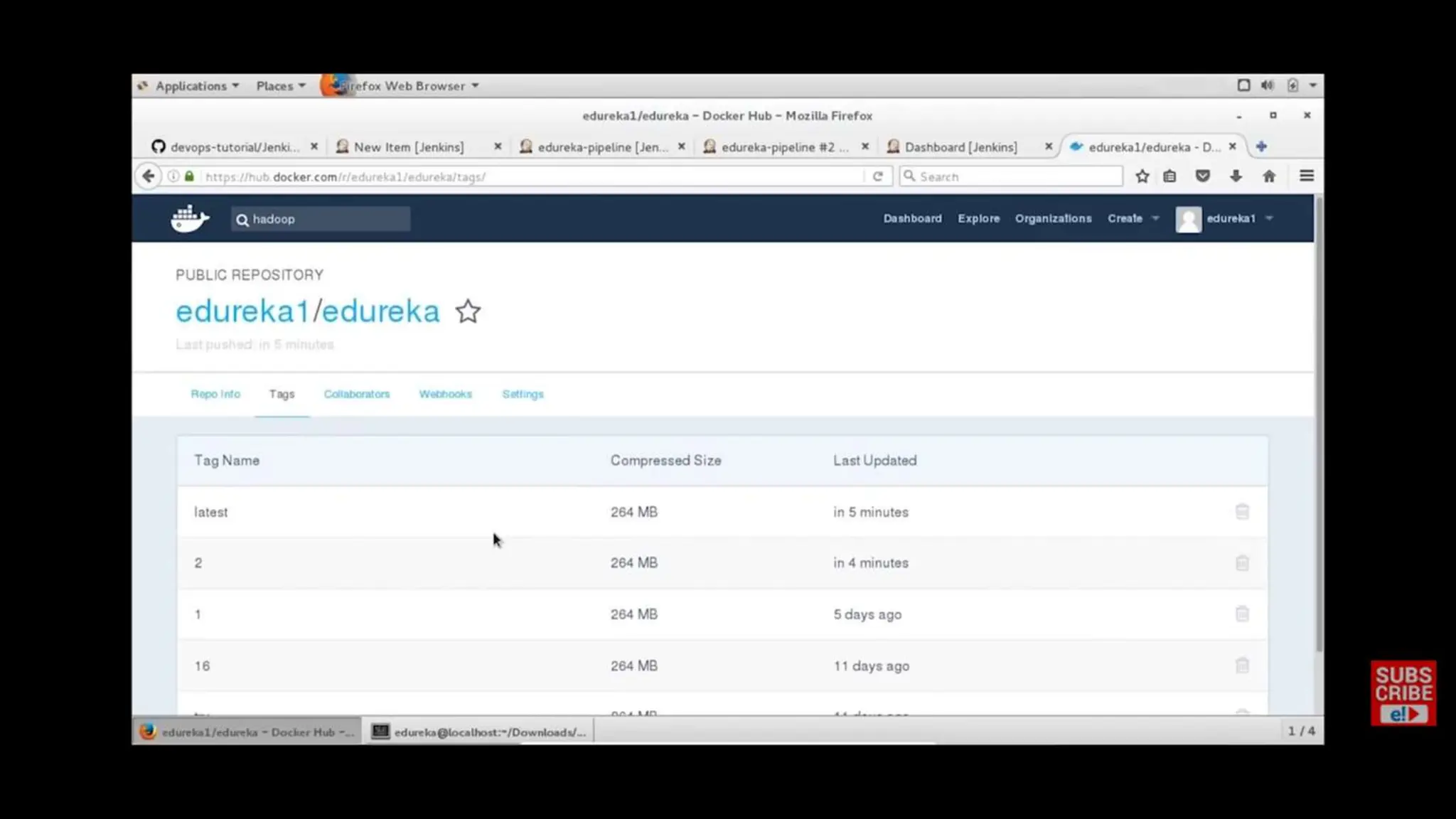Screen dimensions: 1456x819
Task: Open the power status tray icon
Action: [1292, 85]
